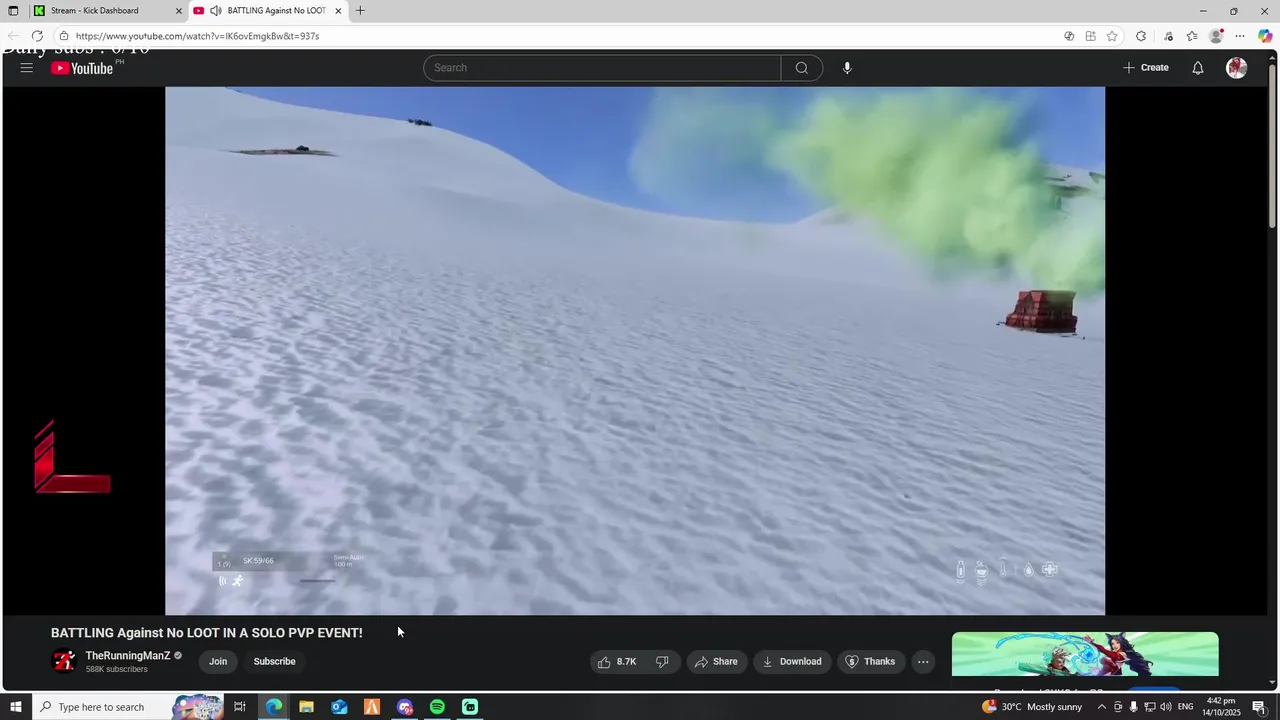The image size is (1280, 720).
Task: Close the YouTube BATTLING tab
Action: click(x=338, y=11)
